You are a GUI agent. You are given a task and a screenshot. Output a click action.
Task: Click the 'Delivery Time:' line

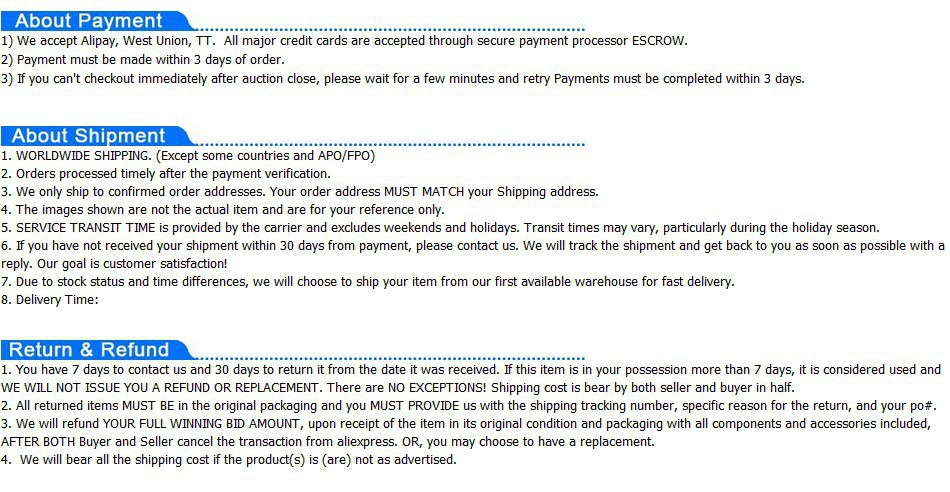pos(49,300)
